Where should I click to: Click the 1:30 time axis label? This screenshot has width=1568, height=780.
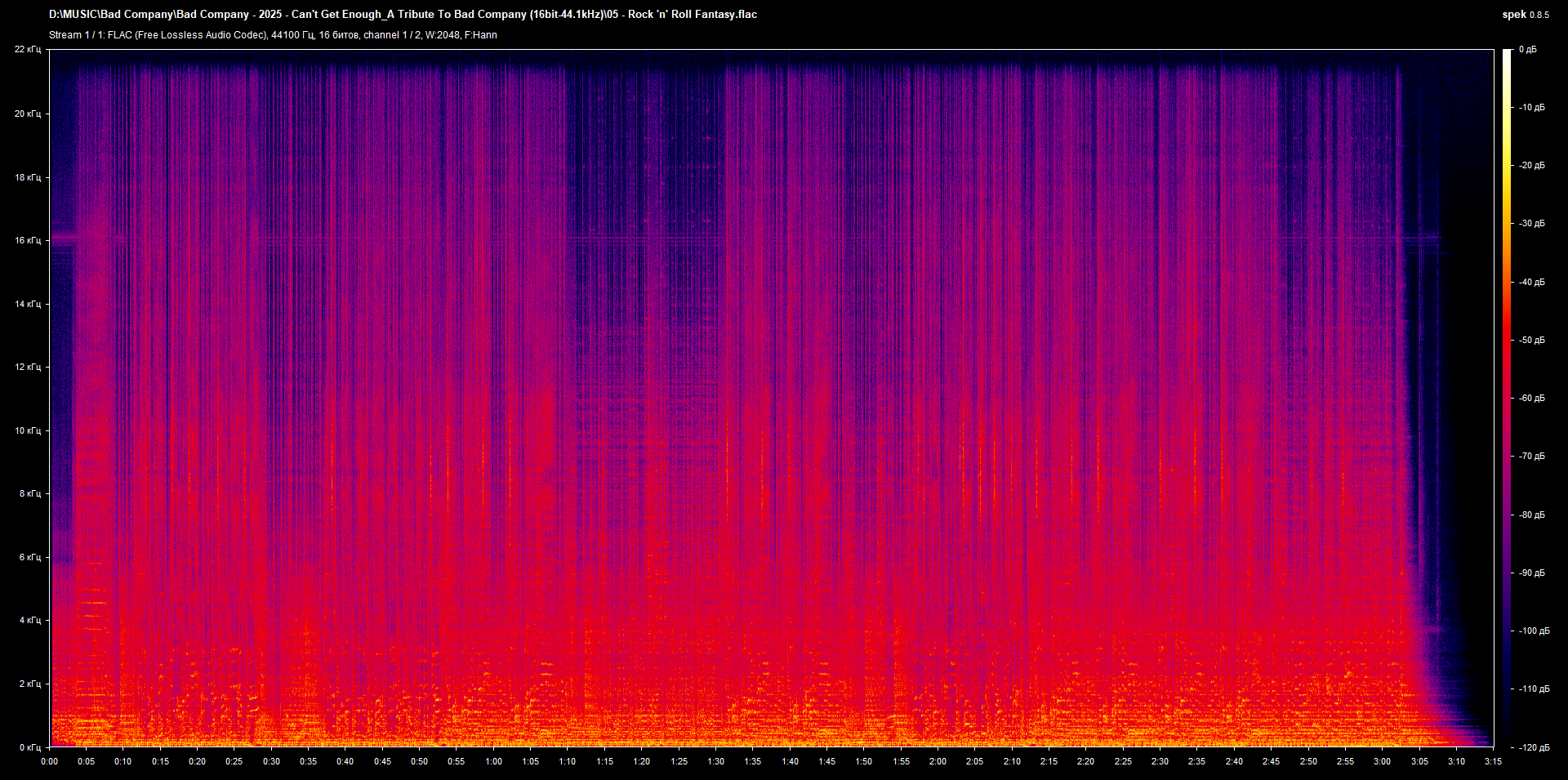715,761
